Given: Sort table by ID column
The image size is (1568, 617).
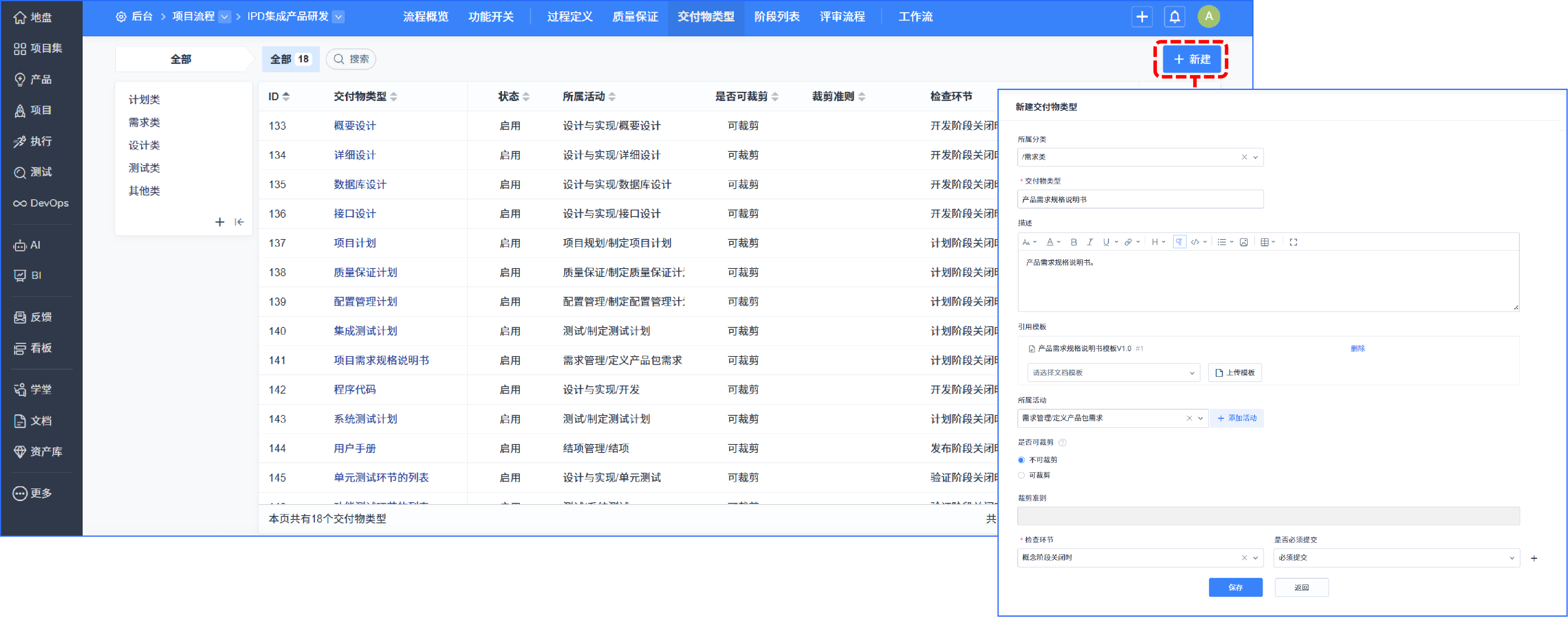Looking at the screenshot, I should pyautogui.click(x=279, y=97).
